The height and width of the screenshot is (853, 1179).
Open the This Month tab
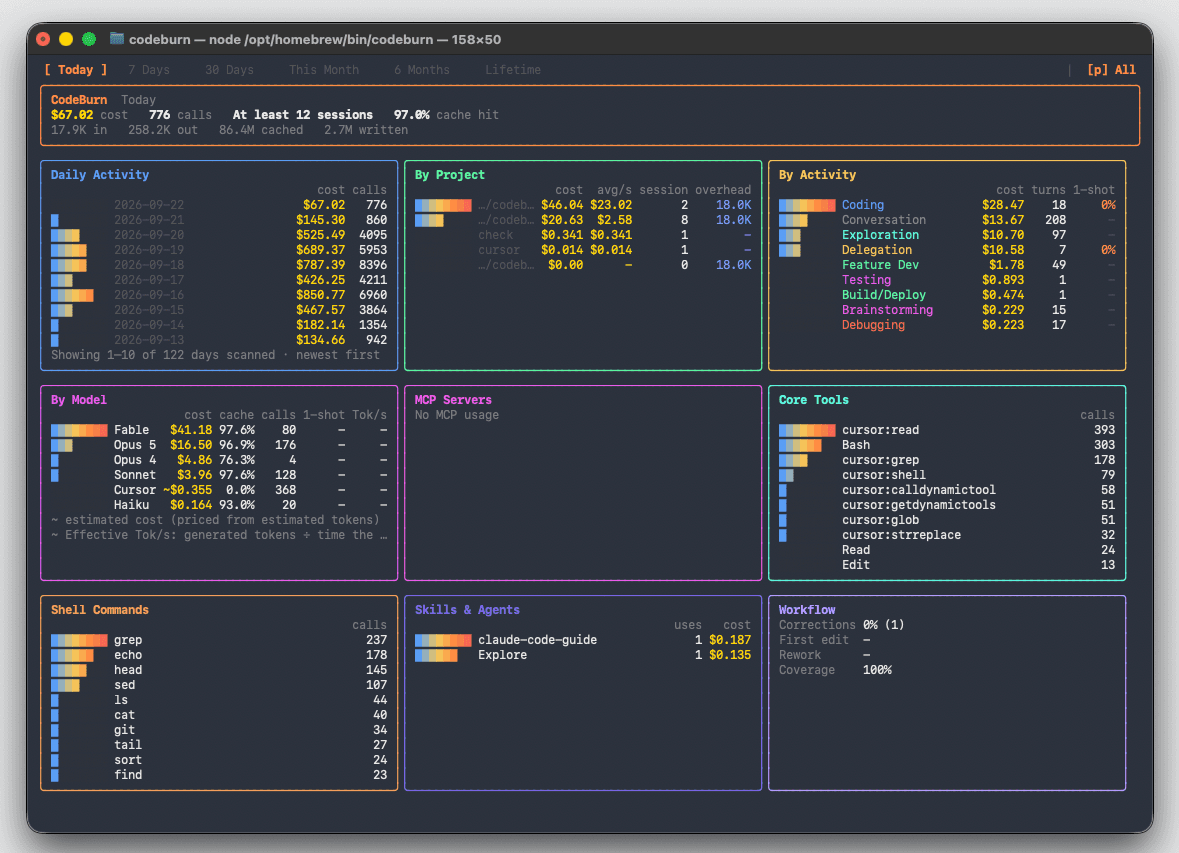pyautogui.click(x=324, y=70)
